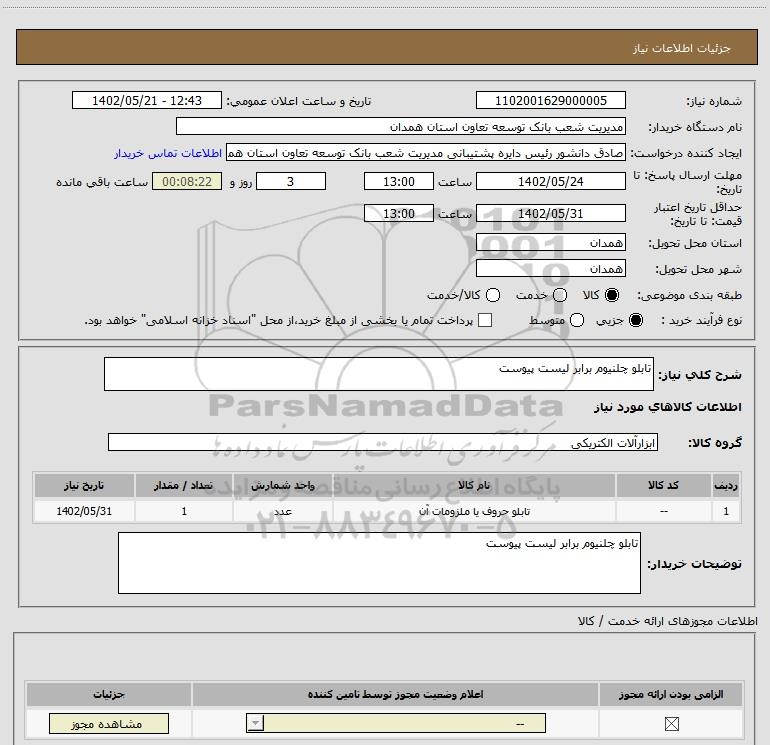Click اطلاعات کالاهای مورد نیاز heading

pos(667,407)
